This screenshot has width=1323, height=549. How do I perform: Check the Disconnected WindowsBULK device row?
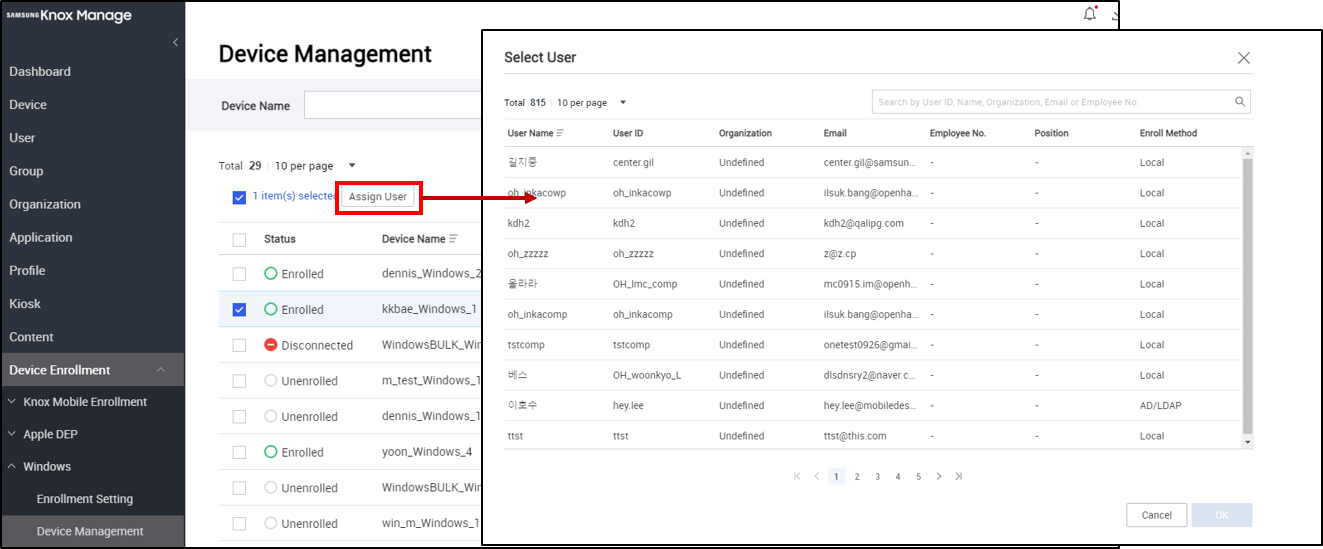(239, 345)
